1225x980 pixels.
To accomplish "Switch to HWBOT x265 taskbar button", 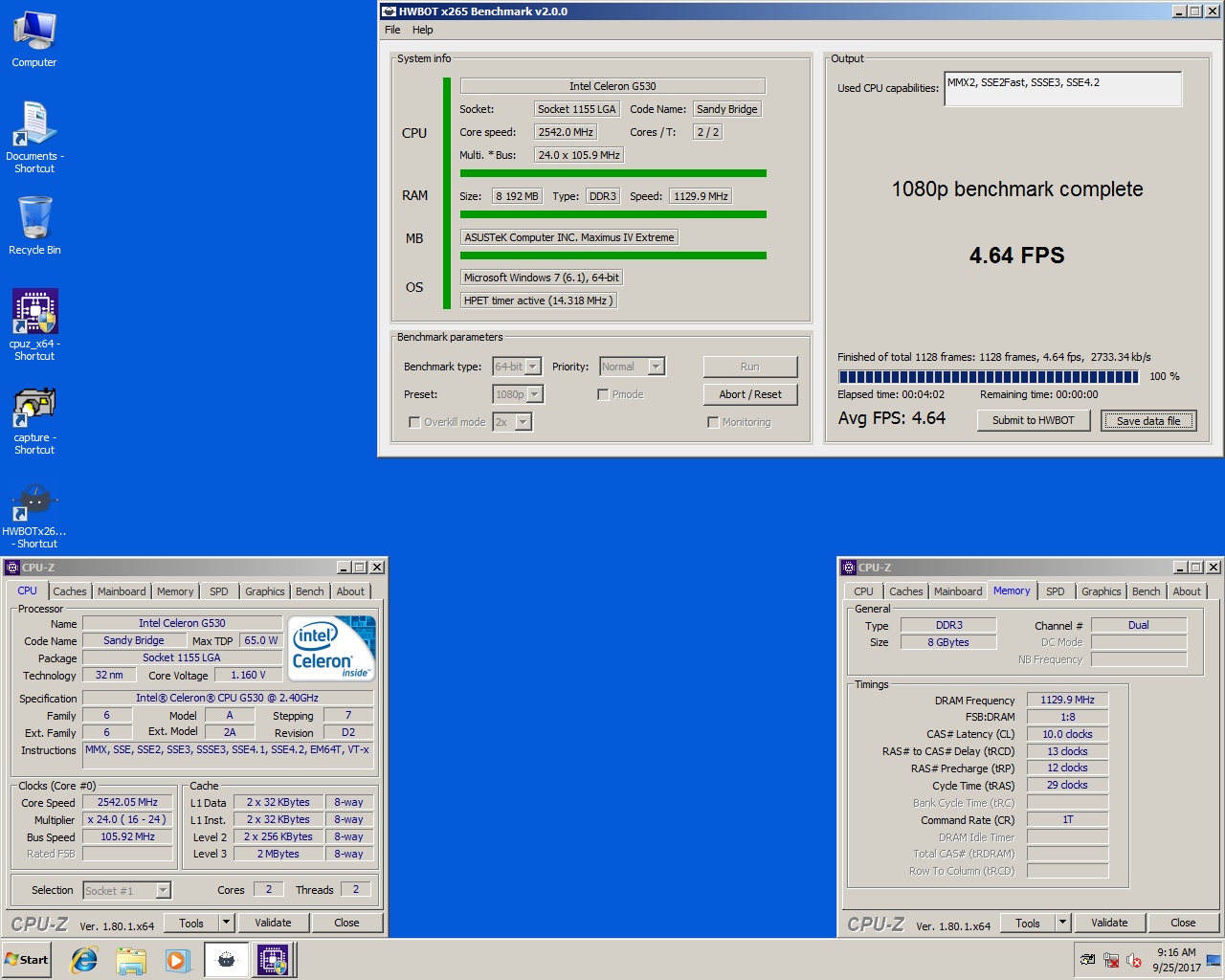I will click(x=226, y=960).
